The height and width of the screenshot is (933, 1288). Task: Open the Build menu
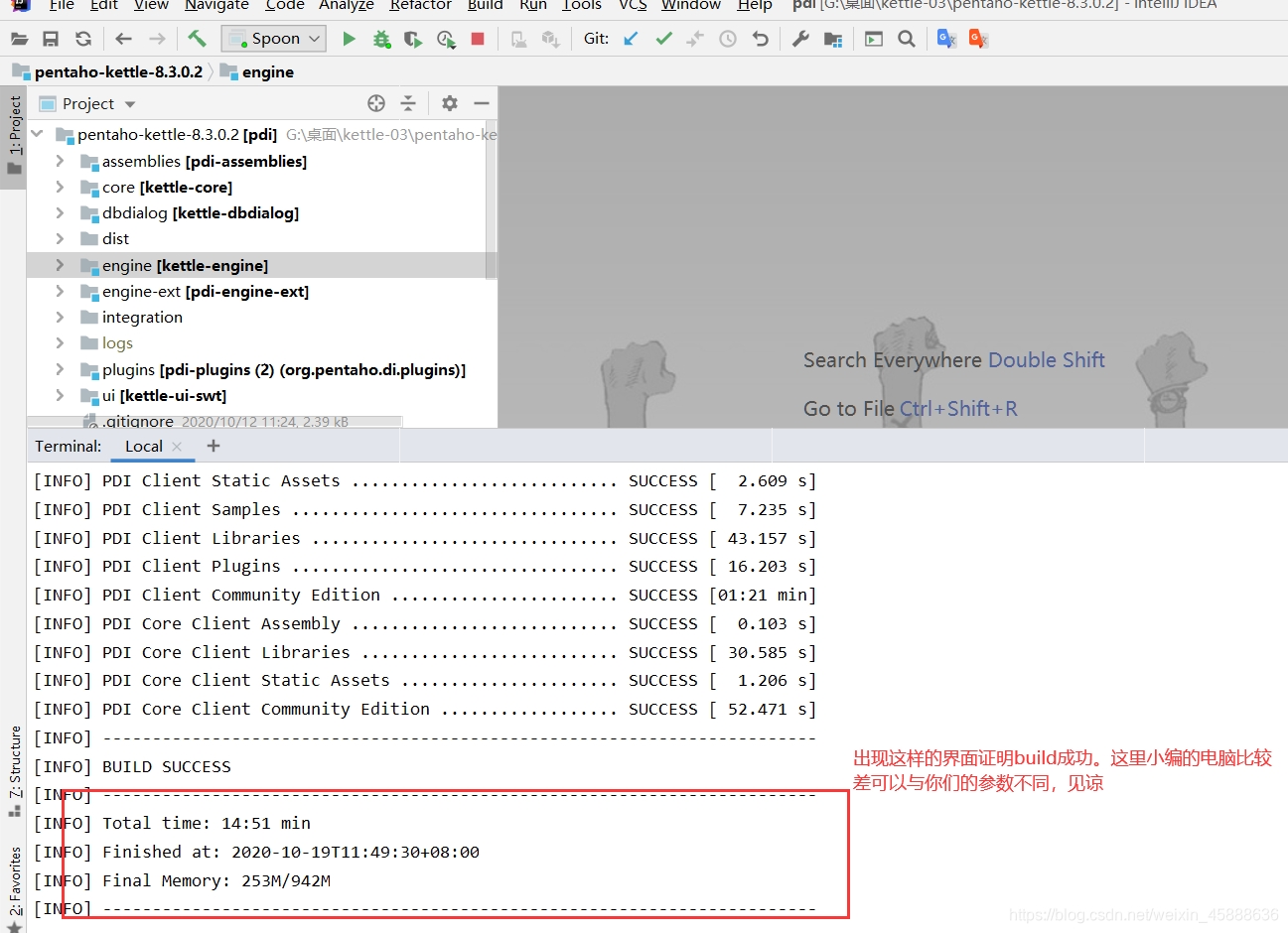pyautogui.click(x=486, y=5)
